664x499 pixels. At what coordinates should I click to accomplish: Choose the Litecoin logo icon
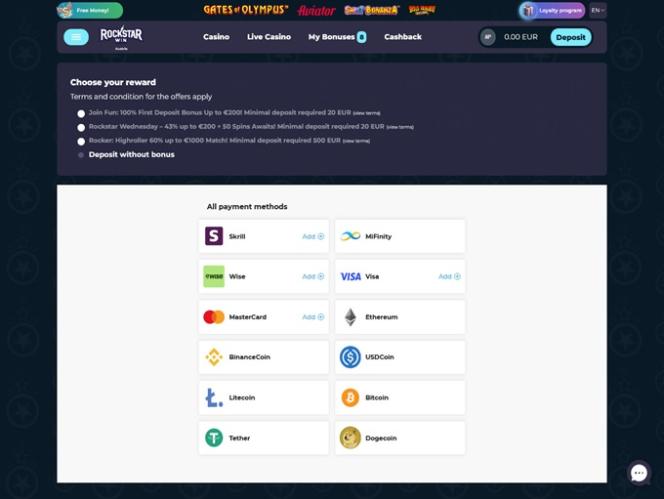pyautogui.click(x=214, y=397)
